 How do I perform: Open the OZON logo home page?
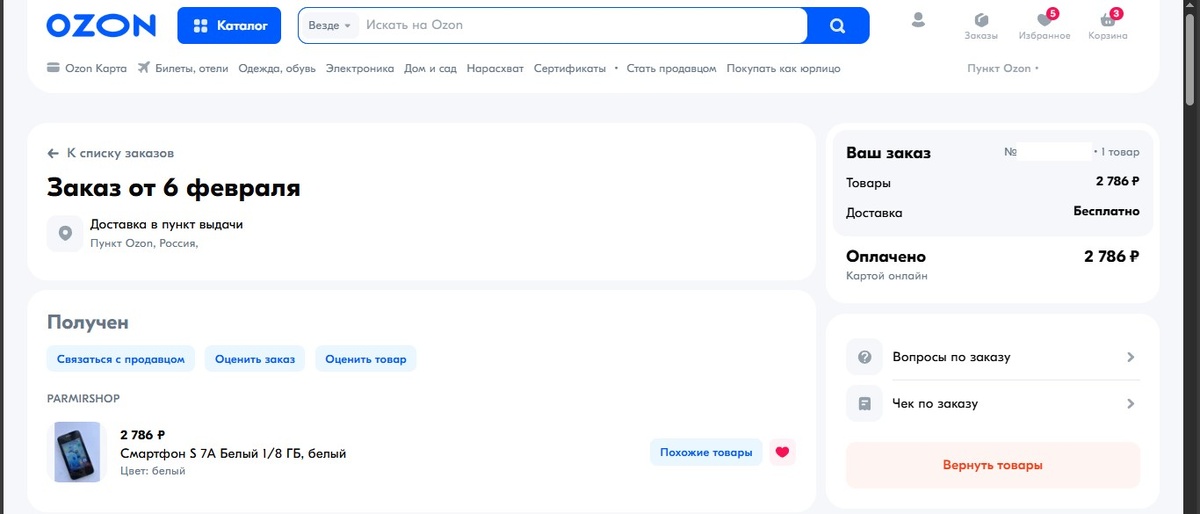click(x=101, y=26)
